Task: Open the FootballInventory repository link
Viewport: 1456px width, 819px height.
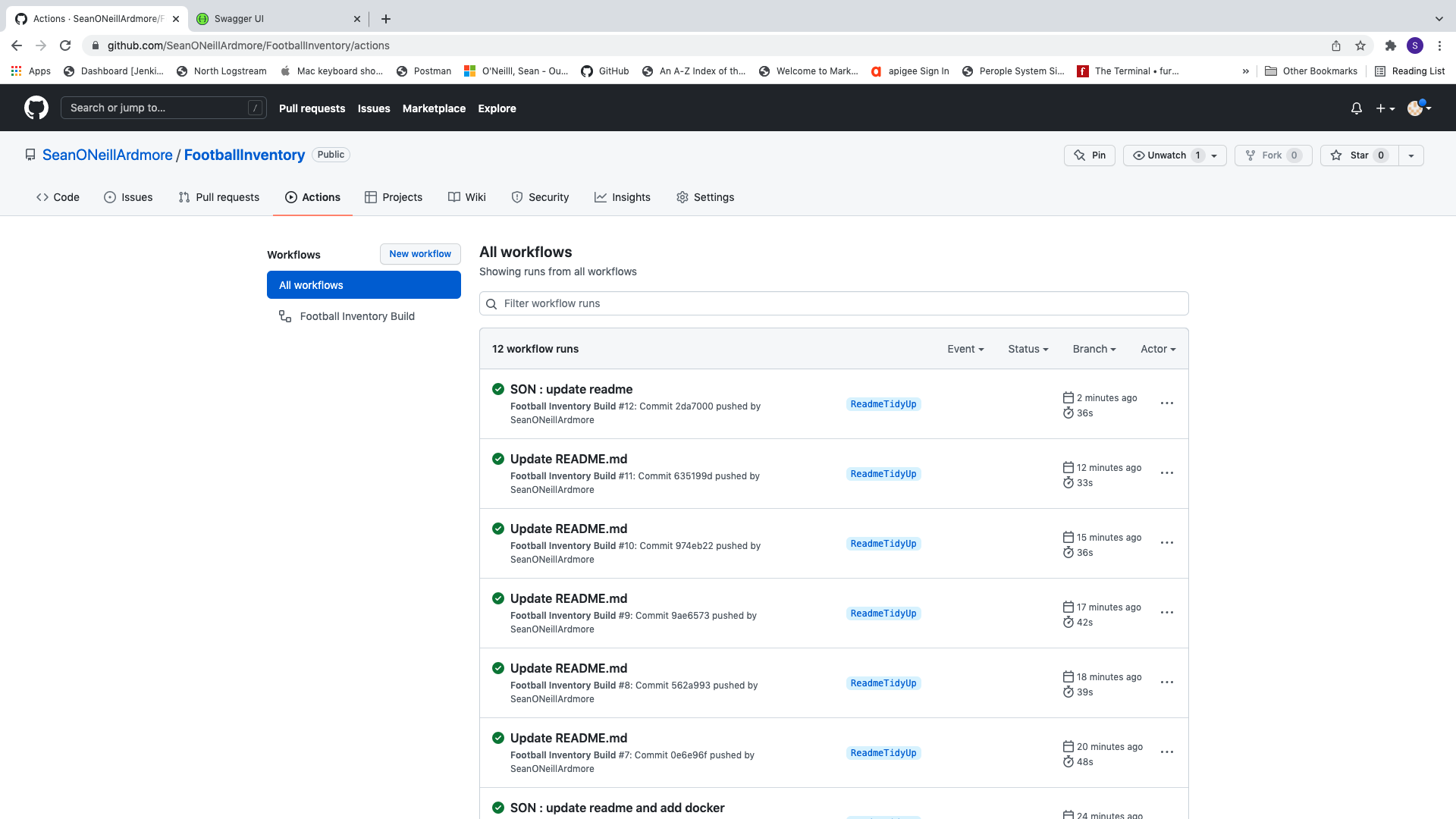Action: click(244, 155)
